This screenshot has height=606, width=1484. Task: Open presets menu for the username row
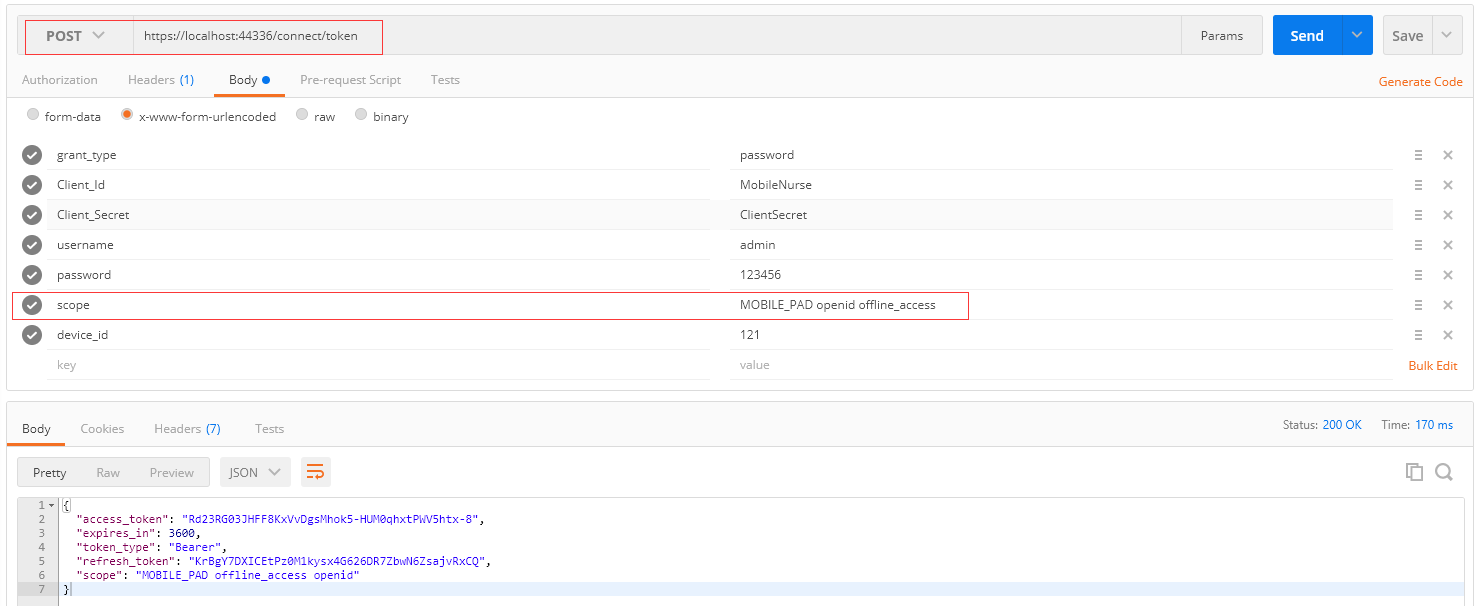pos(1418,244)
